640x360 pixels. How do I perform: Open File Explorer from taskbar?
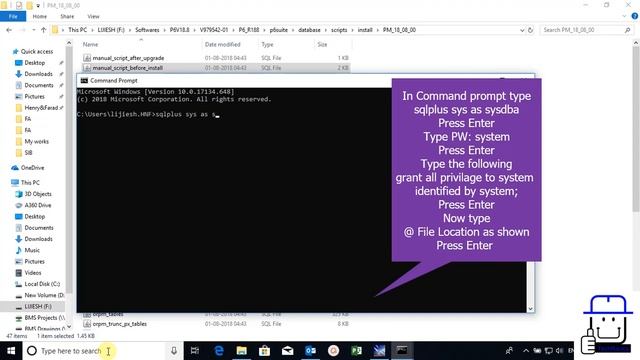(x=242, y=351)
